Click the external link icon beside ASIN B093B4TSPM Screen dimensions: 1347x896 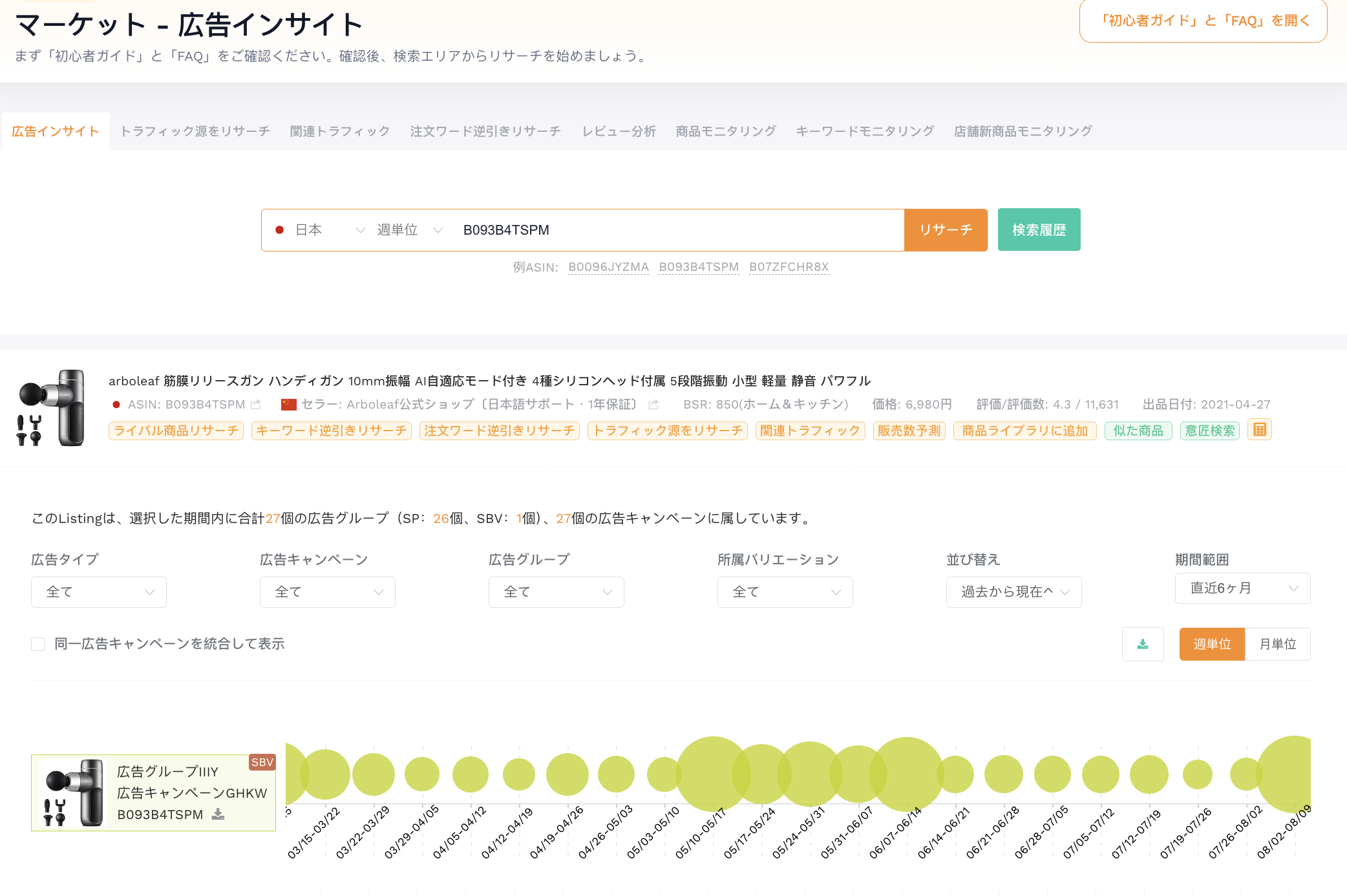click(x=256, y=405)
